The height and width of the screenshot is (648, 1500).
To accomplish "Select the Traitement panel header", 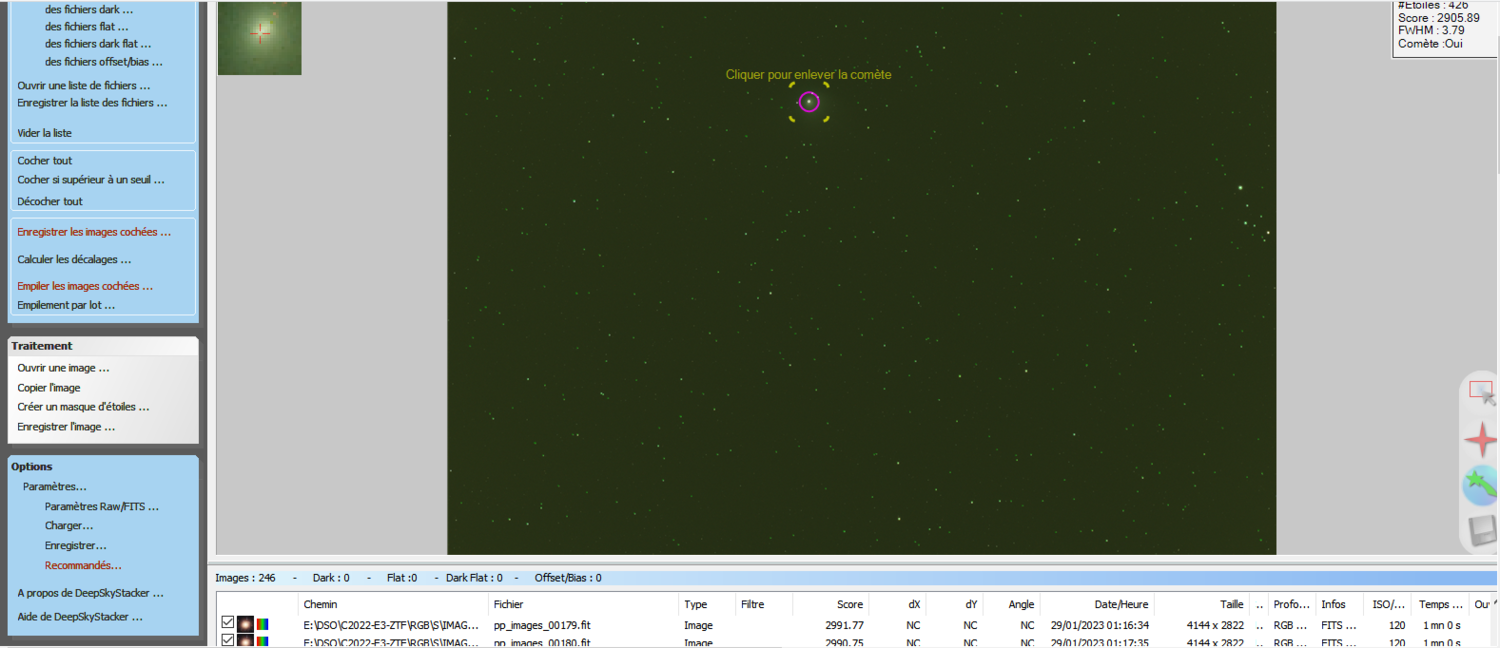I will [x=103, y=346].
